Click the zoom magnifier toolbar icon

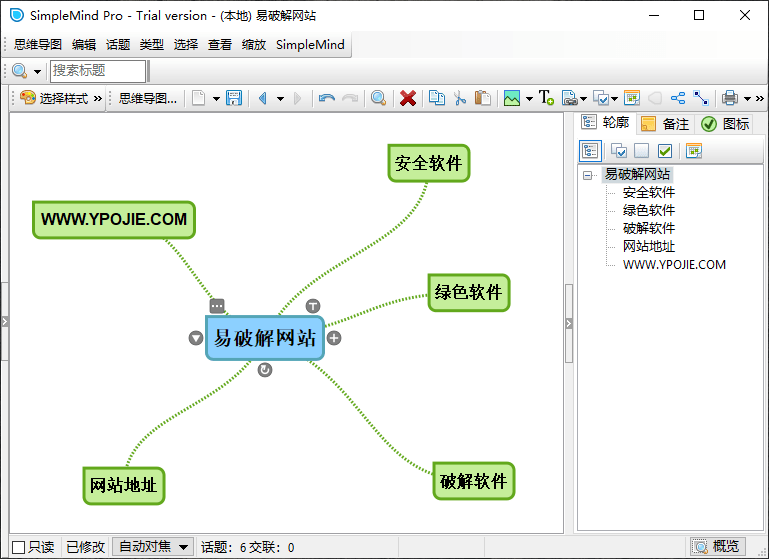point(379,99)
